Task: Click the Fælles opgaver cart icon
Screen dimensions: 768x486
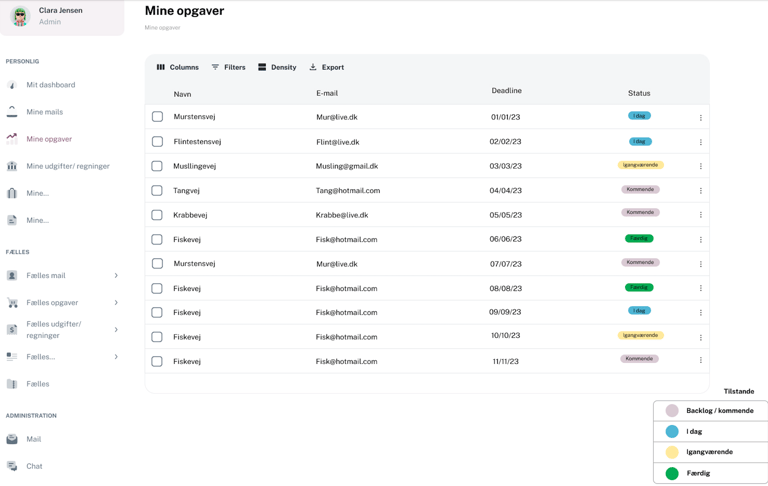Action: point(12,302)
